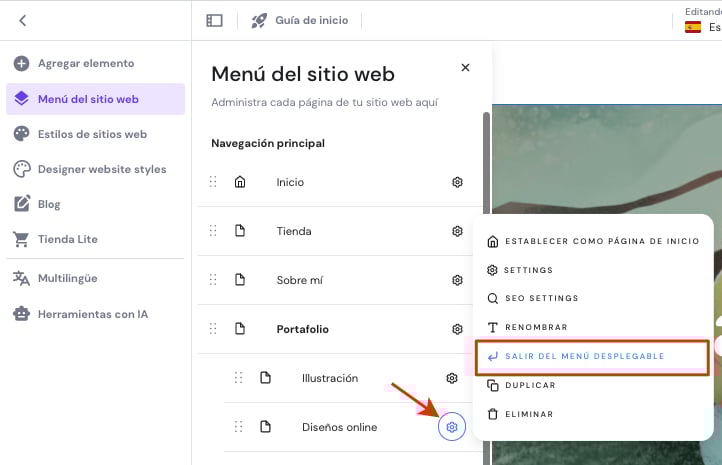The height and width of the screenshot is (465, 722).
Task: Open Agregar elemento in the sidebar
Action: (85, 63)
